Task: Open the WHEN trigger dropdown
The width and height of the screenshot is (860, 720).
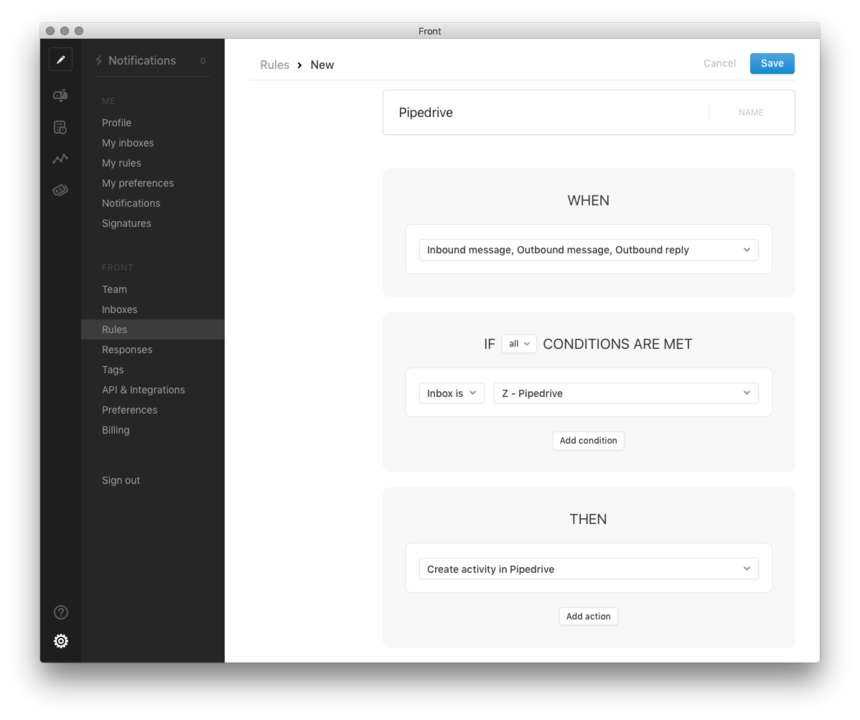Action: pos(589,250)
